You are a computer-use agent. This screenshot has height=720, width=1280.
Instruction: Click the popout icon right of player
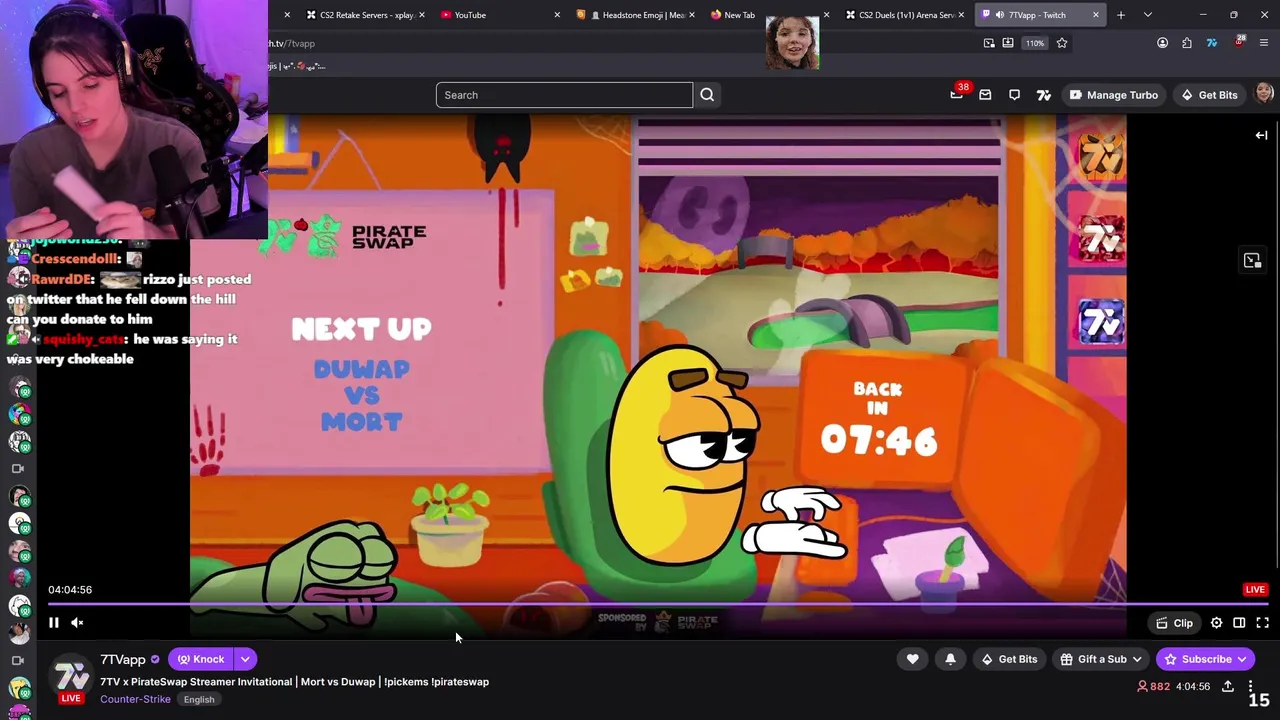(1252, 260)
